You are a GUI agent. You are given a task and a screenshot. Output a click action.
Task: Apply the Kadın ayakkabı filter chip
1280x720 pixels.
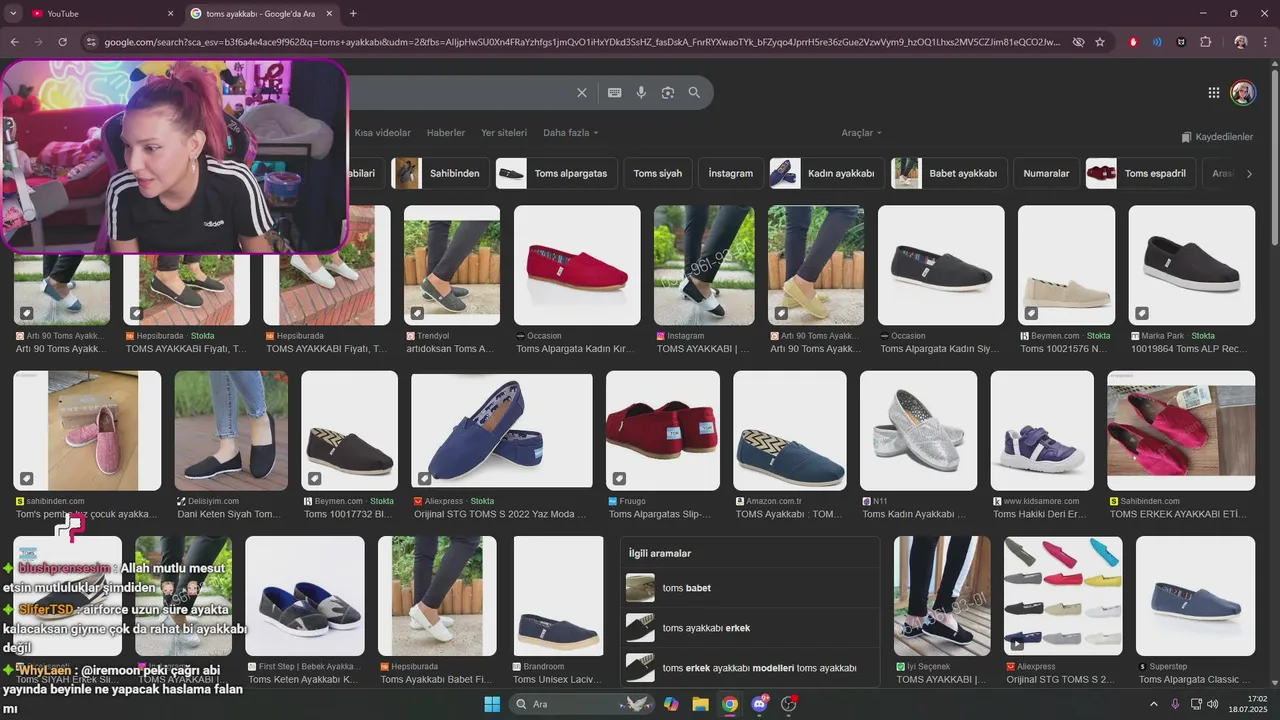click(827, 173)
